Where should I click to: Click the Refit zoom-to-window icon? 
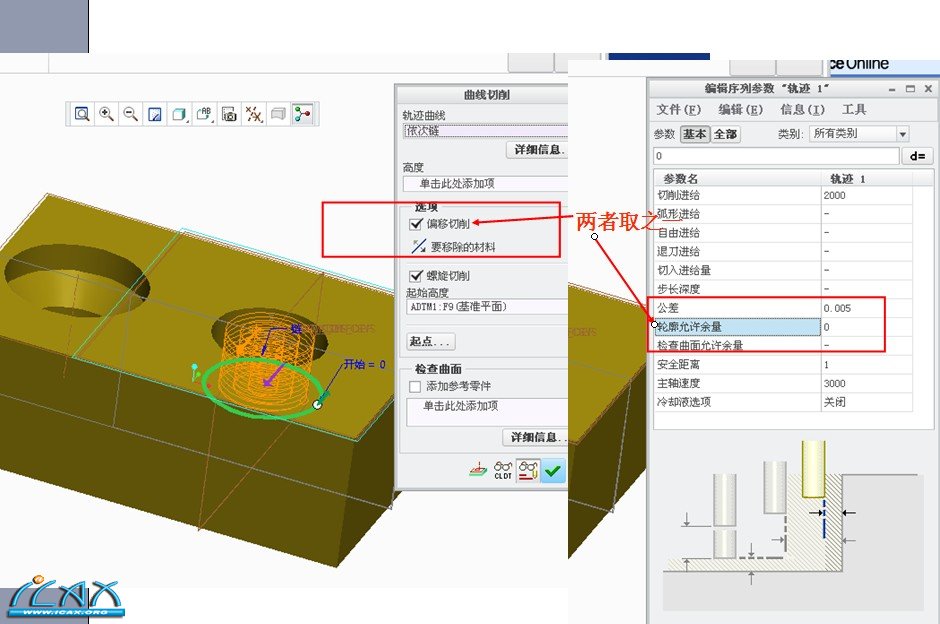[82, 114]
